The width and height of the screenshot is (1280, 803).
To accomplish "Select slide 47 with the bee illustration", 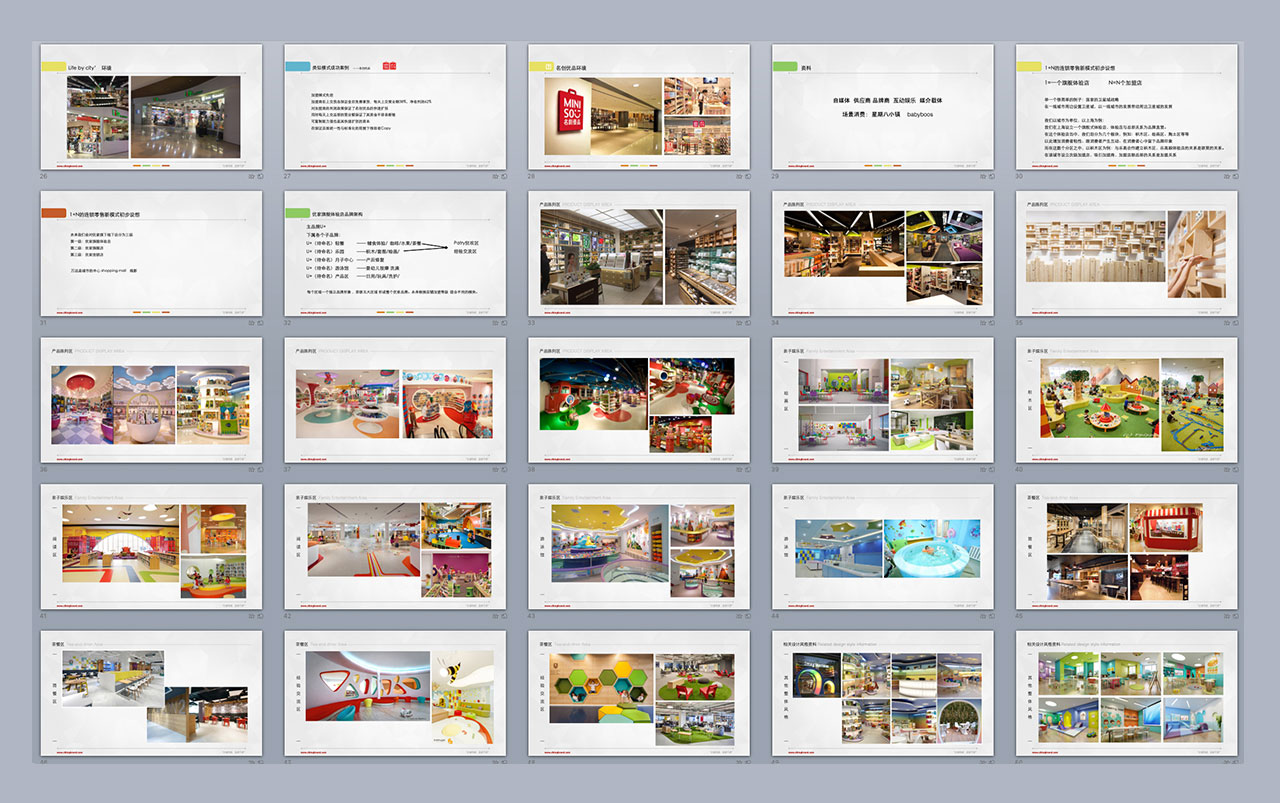I will pos(395,693).
